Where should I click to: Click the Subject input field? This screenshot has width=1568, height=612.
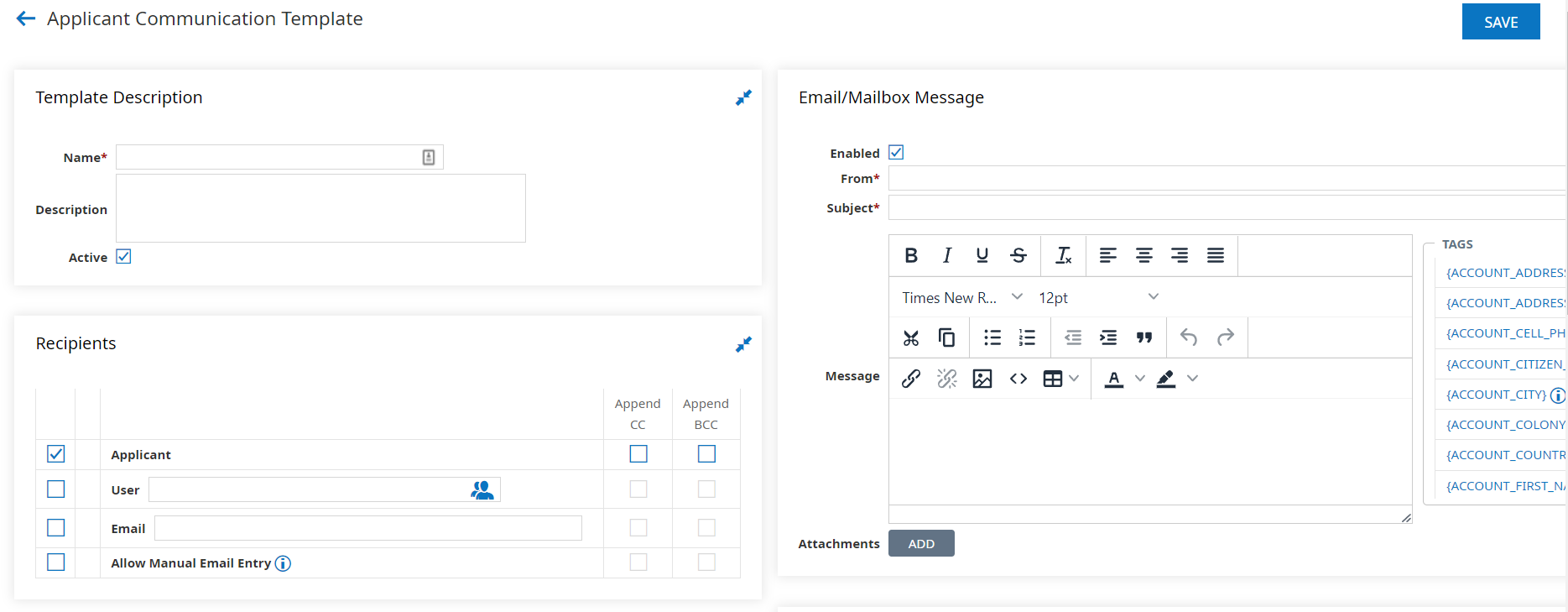click(x=1225, y=208)
